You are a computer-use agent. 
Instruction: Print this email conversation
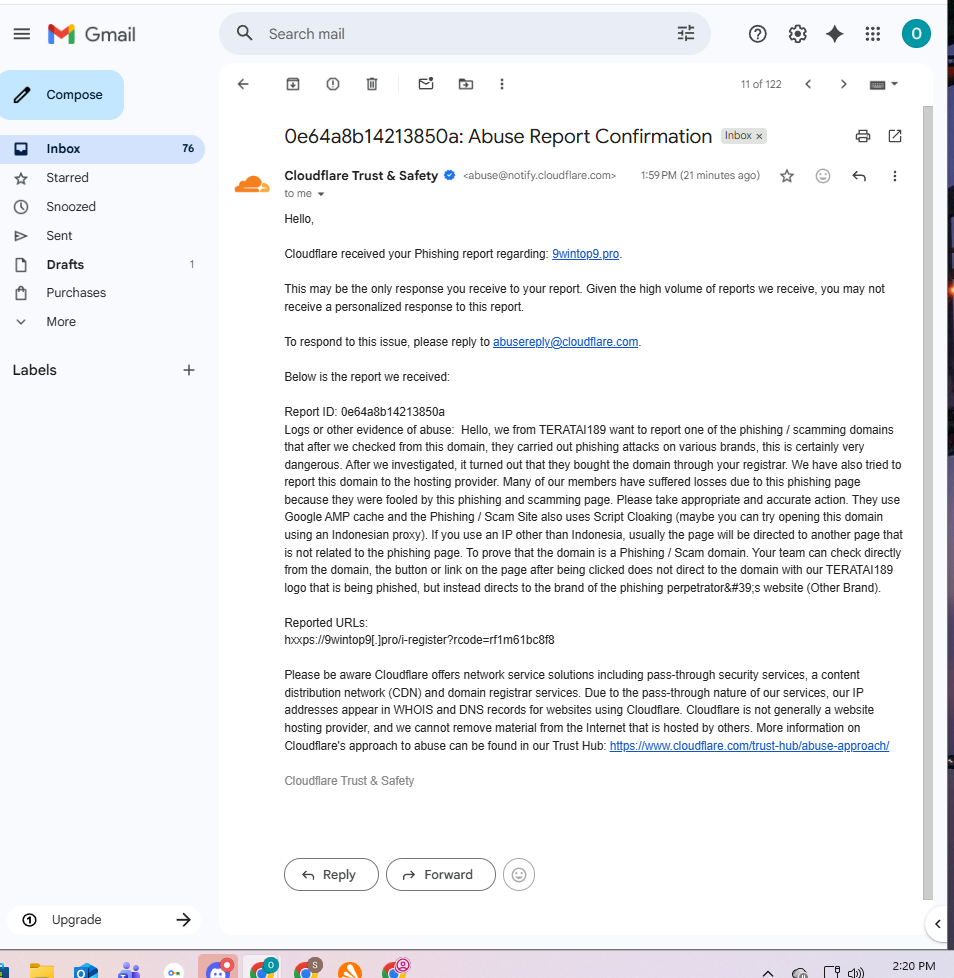[x=862, y=136]
